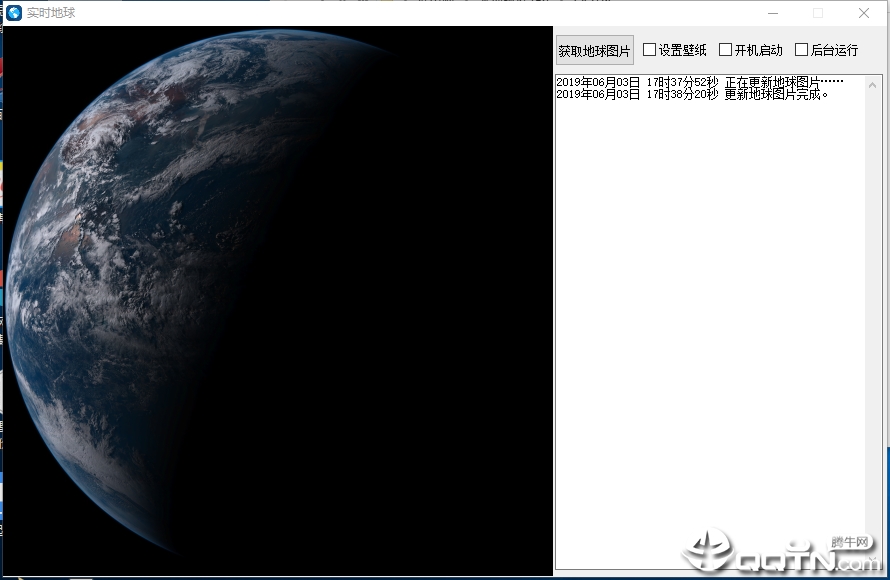The width and height of the screenshot is (890, 580).
Task: Select log line 更新地球图片完成
Action: click(692, 95)
